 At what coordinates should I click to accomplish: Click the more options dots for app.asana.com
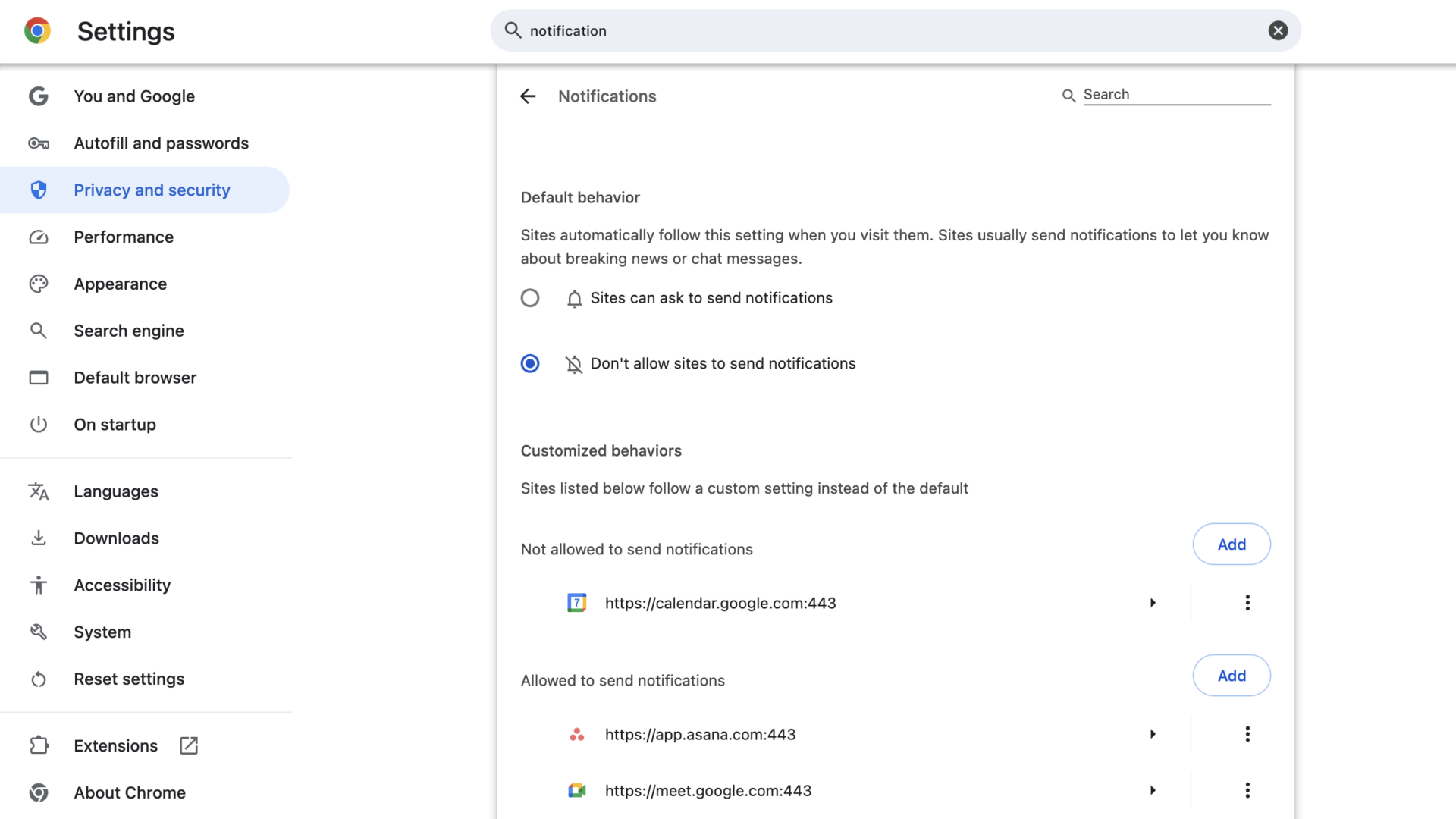1247,733
